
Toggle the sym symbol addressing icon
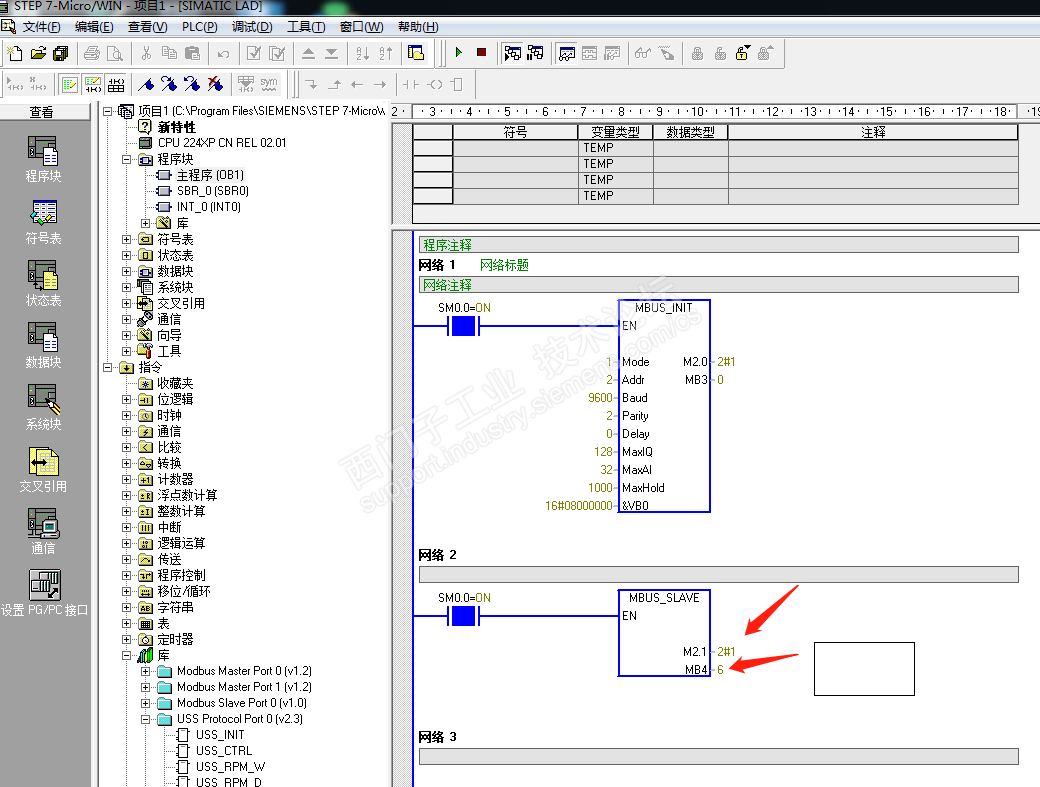(269, 84)
